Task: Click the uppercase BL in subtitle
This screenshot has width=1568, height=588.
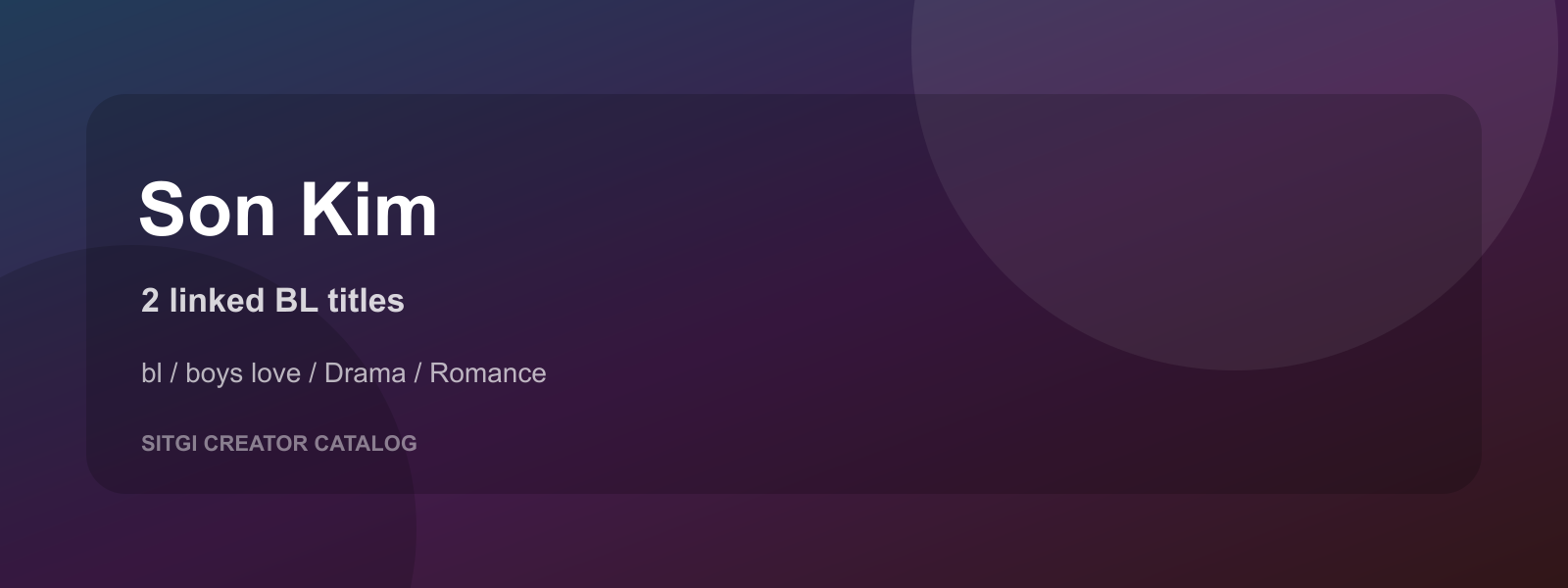Action: pyautogui.click(x=297, y=300)
